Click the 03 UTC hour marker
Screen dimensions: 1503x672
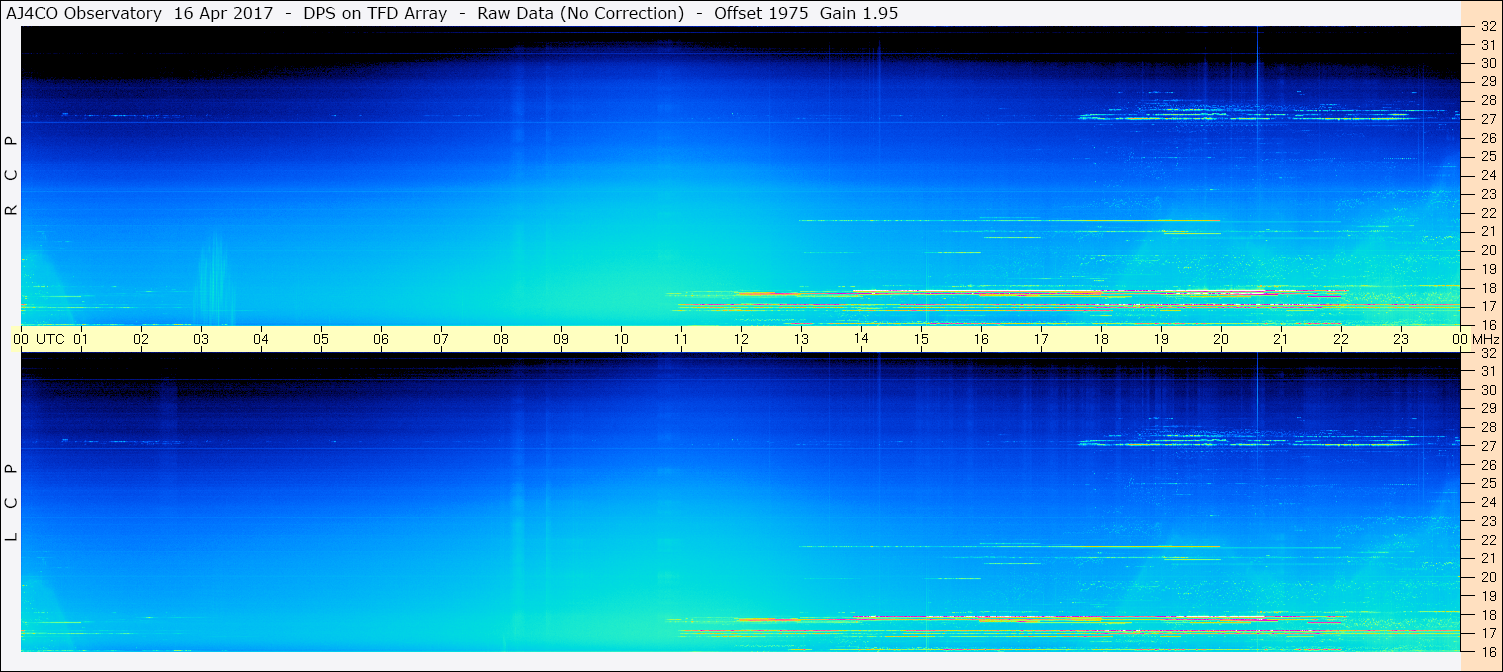coord(201,339)
